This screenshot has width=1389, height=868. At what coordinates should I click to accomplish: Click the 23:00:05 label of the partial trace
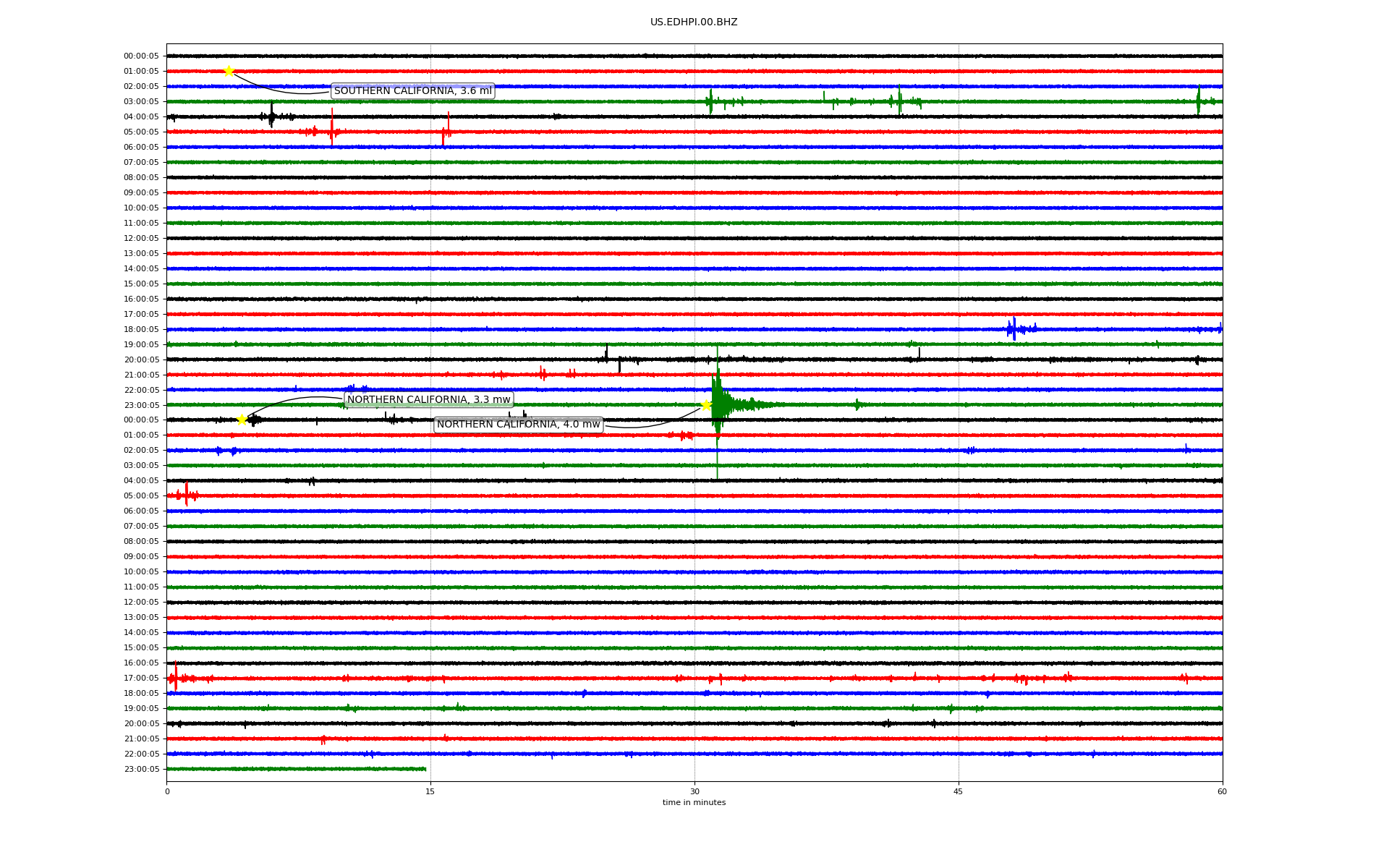[141, 770]
